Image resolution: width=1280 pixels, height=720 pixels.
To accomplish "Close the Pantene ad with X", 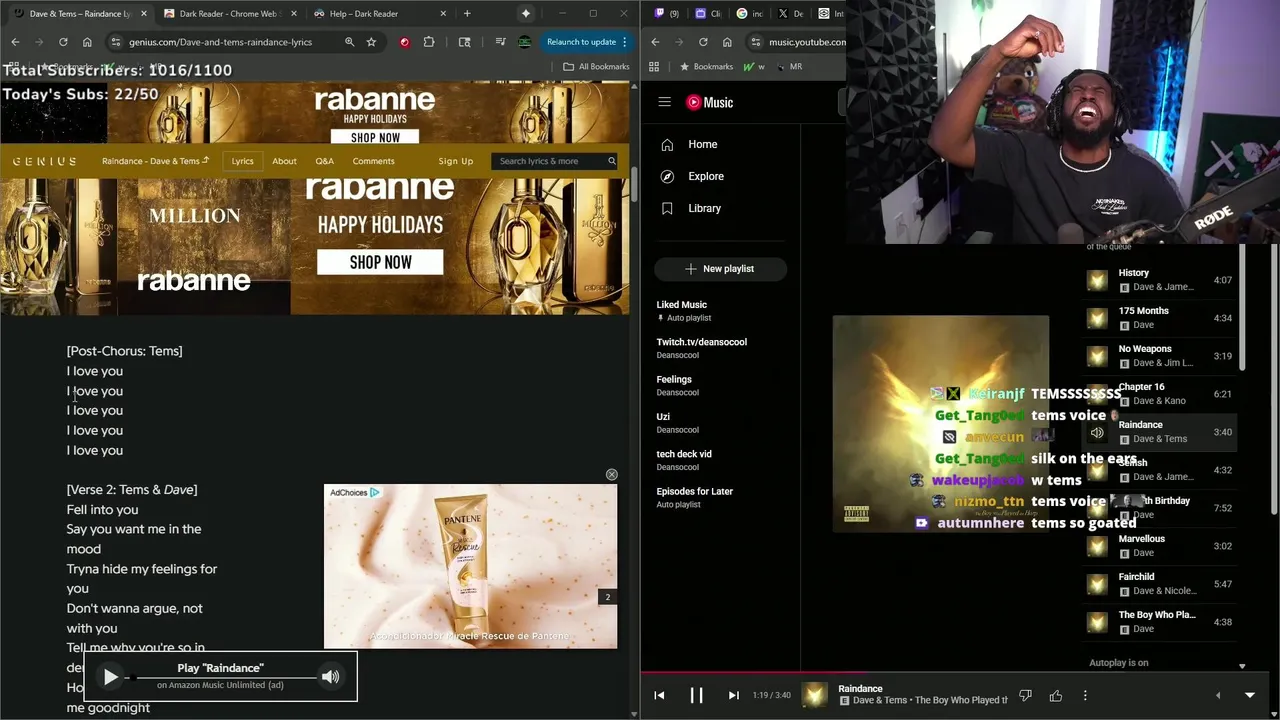I will coord(611,474).
